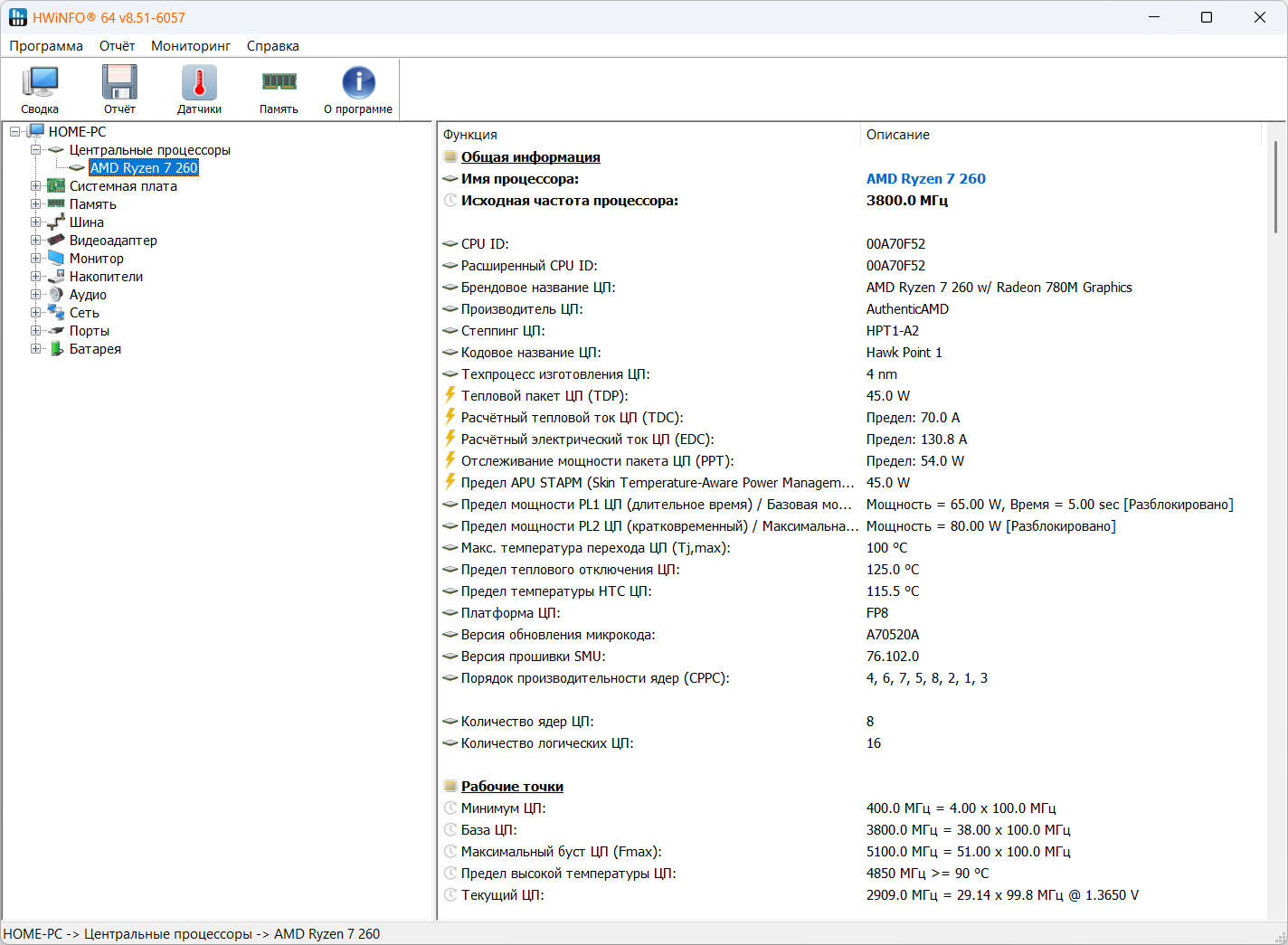Click the HWiNFO app icon in title bar

tap(18, 17)
